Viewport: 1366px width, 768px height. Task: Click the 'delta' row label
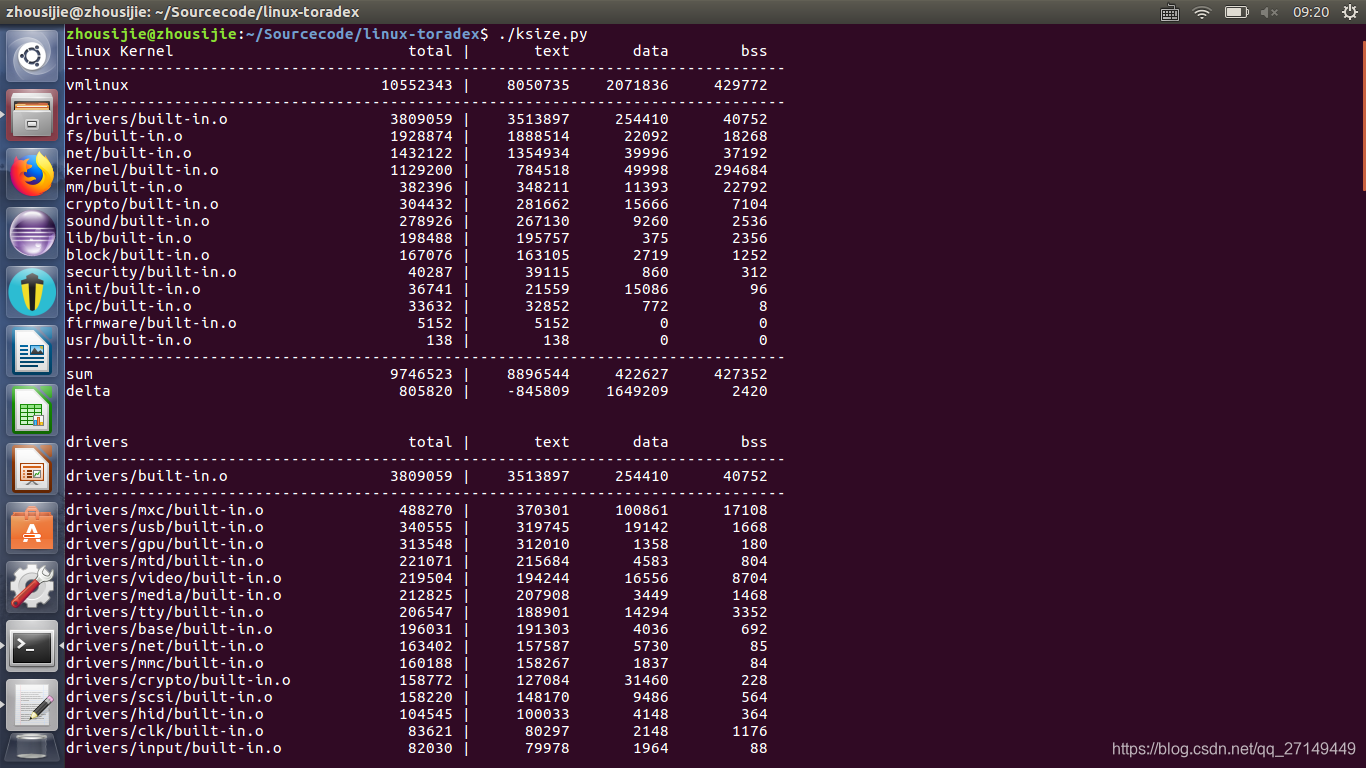[x=88, y=391]
